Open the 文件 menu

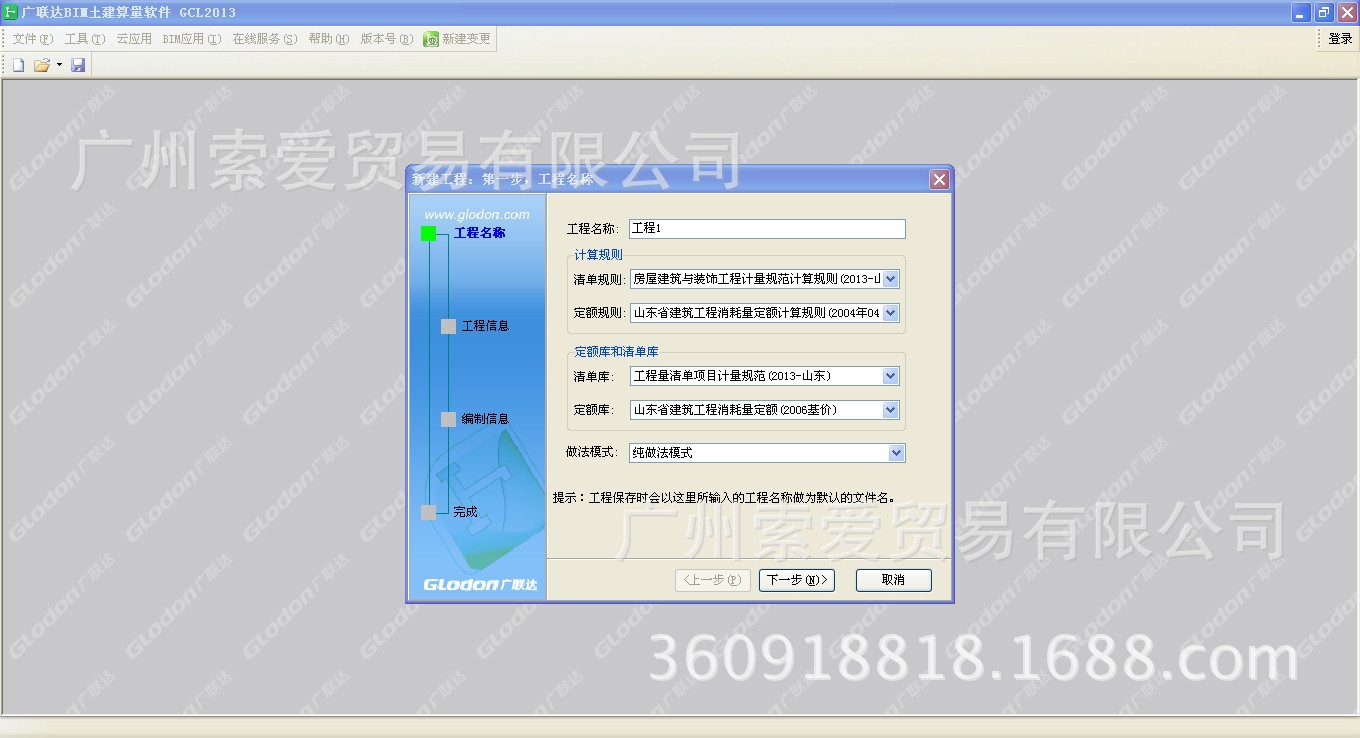click(x=33, y=39)
